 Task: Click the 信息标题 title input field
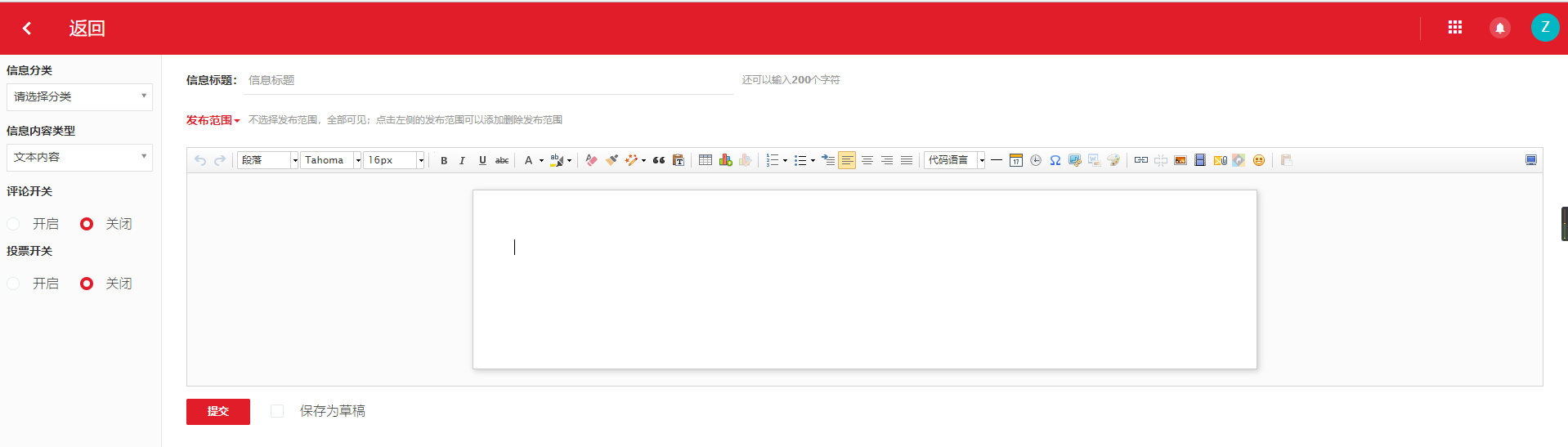(489, 80)
